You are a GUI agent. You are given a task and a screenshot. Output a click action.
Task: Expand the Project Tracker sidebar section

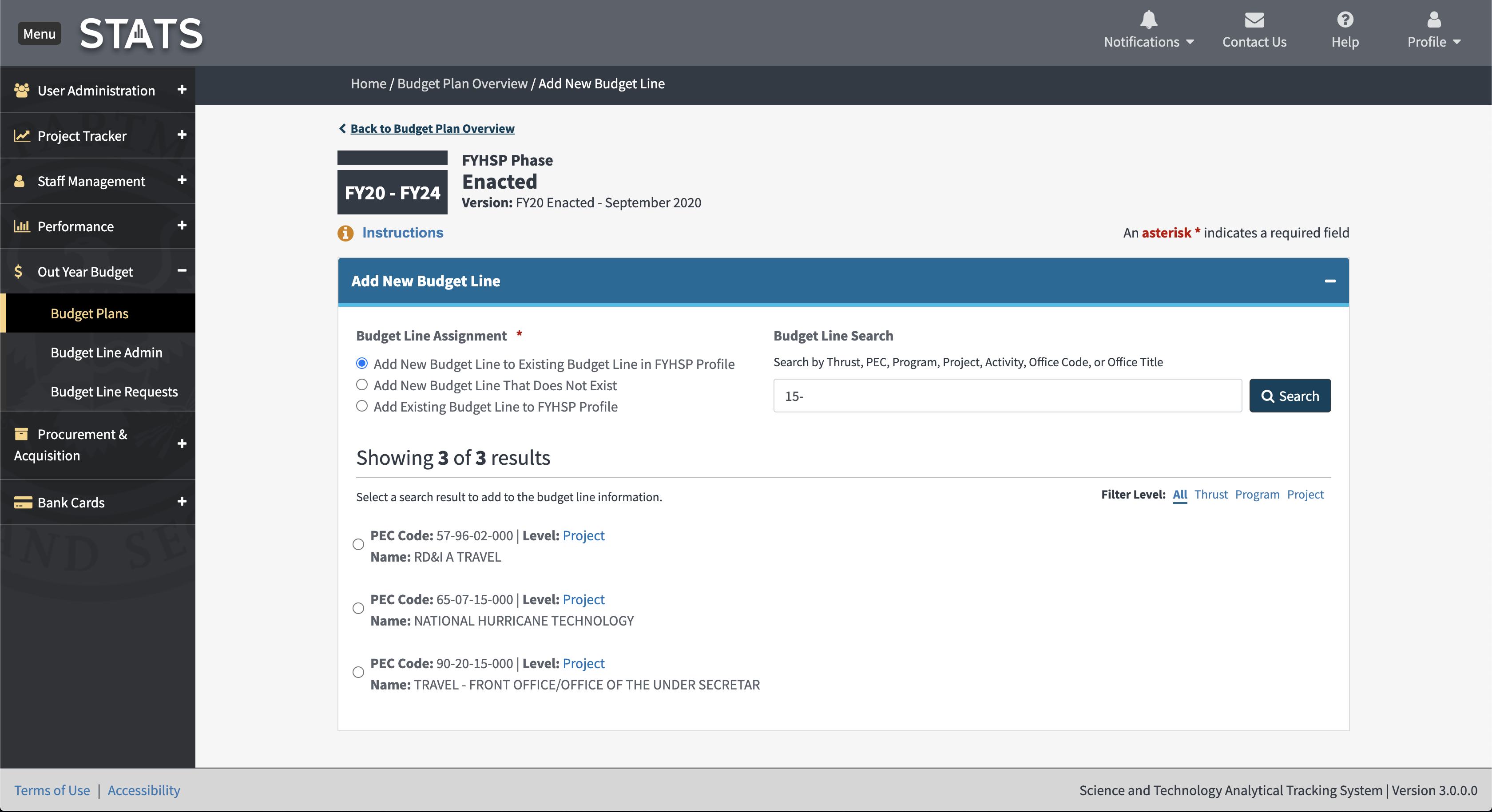point(182,135)
